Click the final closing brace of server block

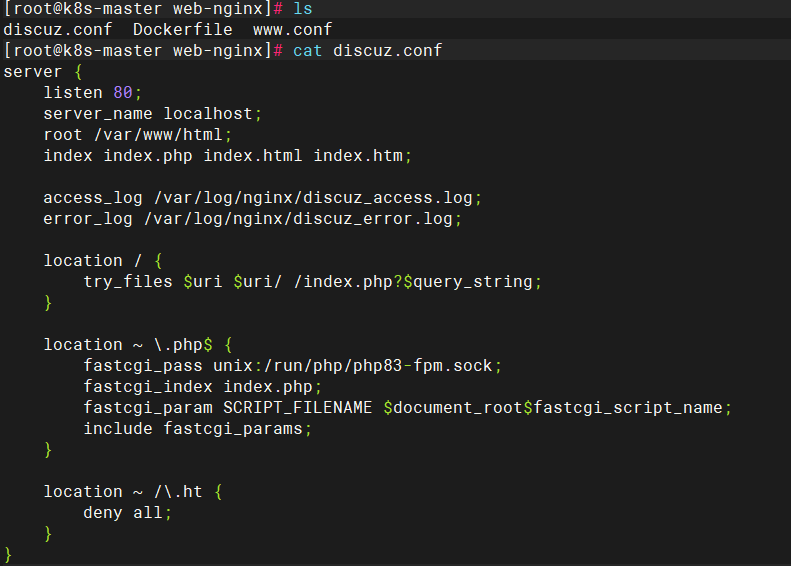8,555
